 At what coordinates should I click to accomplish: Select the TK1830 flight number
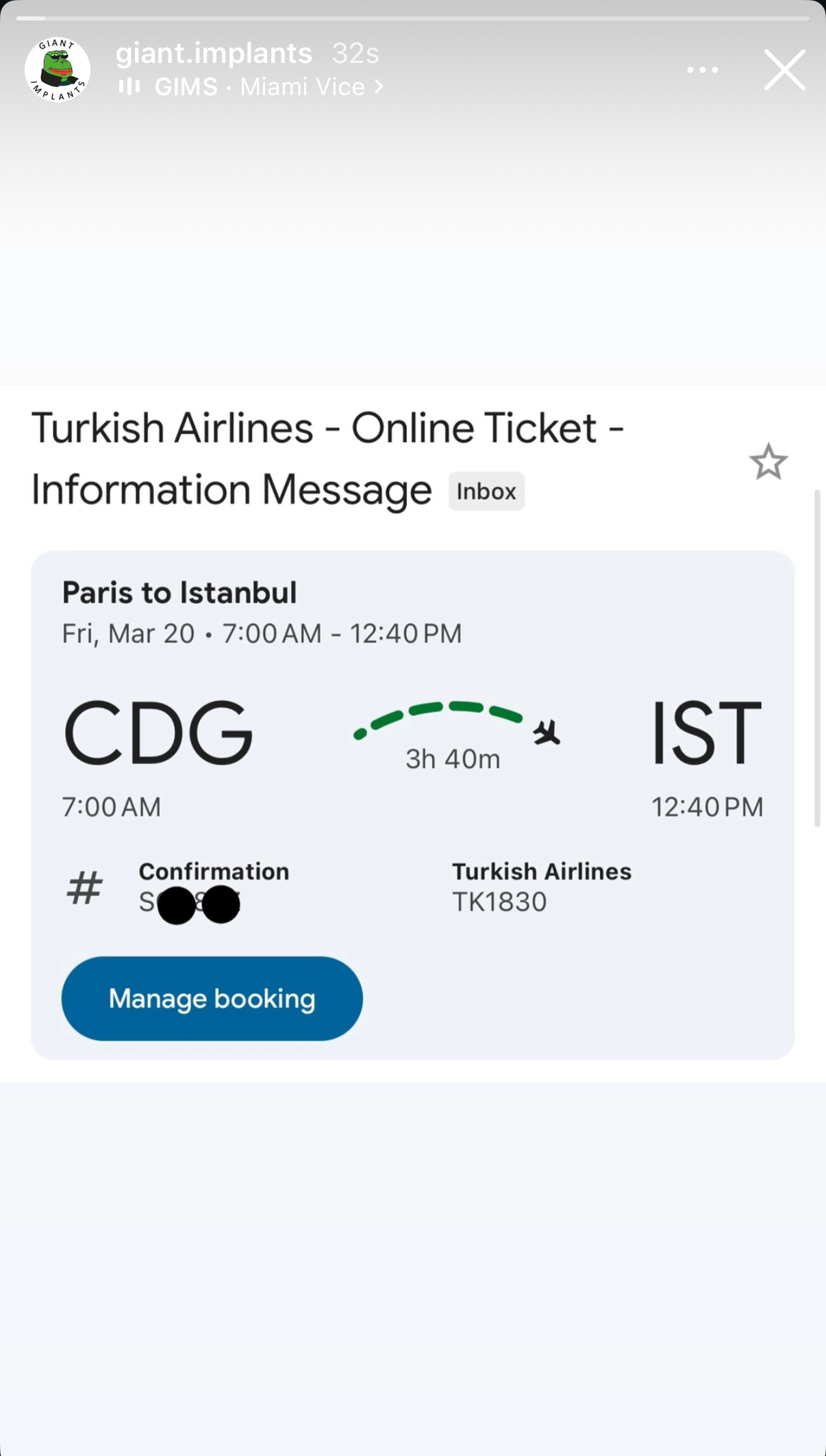coord(499,902)
